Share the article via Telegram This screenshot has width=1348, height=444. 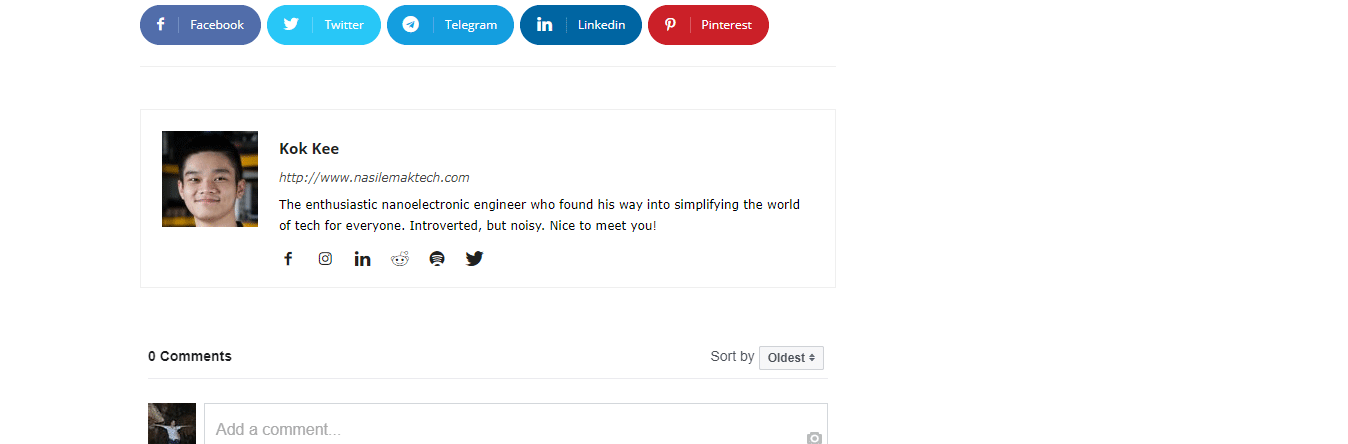point(450,25)
